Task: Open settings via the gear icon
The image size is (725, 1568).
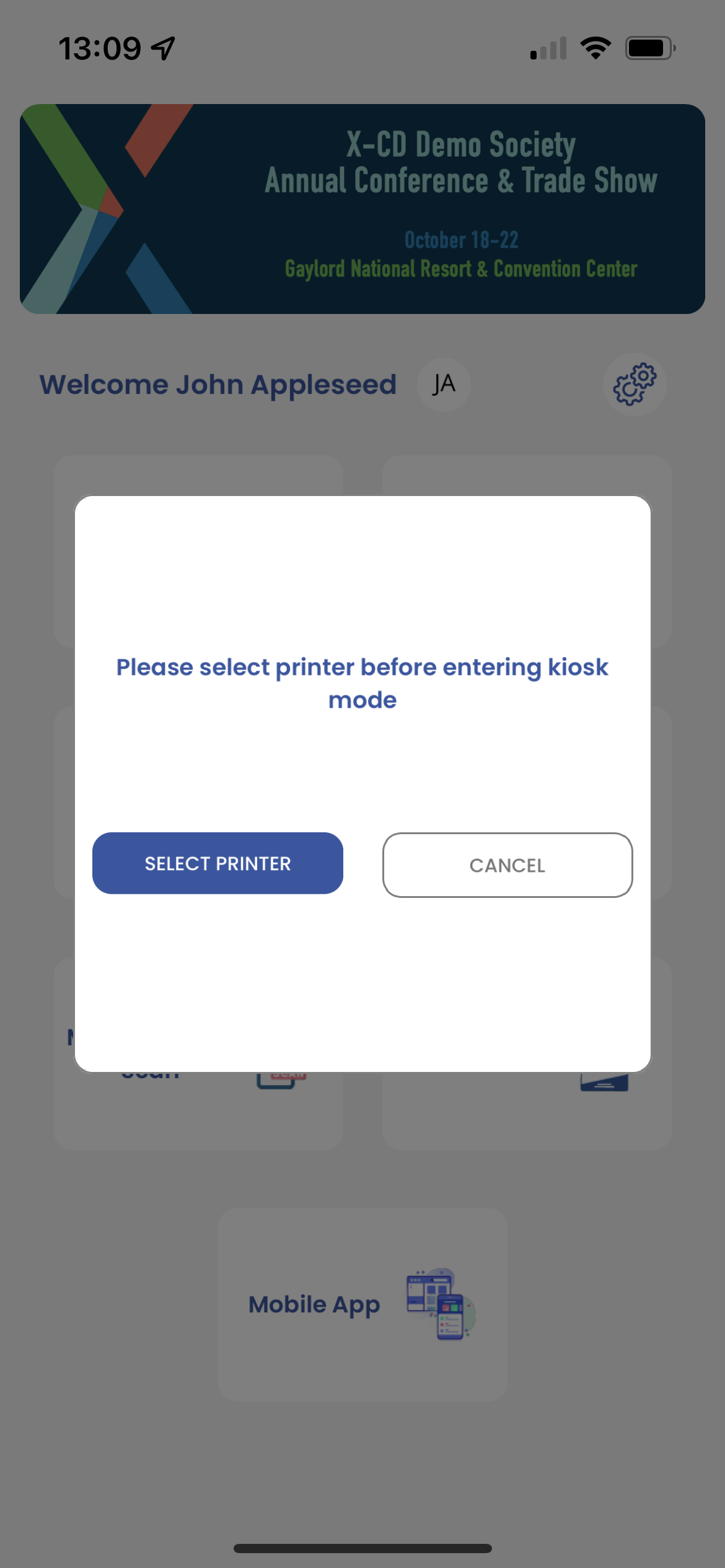Action: point(635,384)
